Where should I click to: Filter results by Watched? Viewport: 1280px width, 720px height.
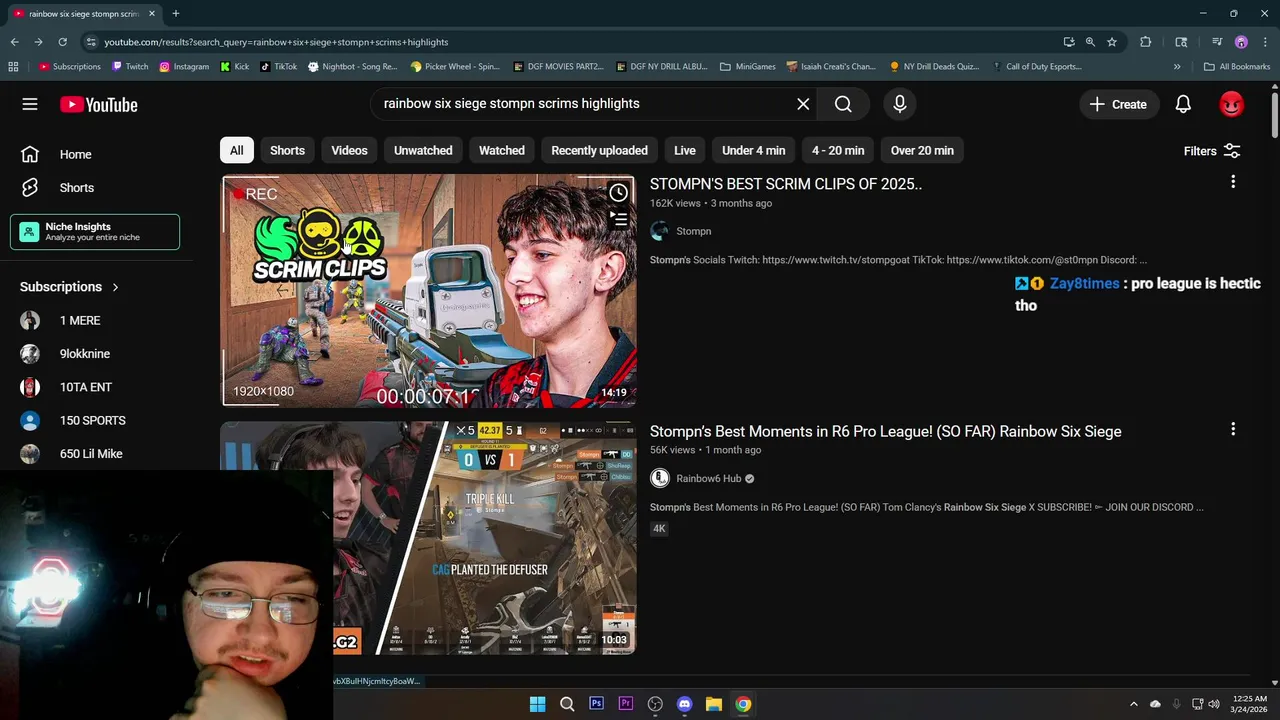(x=502, y=150)
